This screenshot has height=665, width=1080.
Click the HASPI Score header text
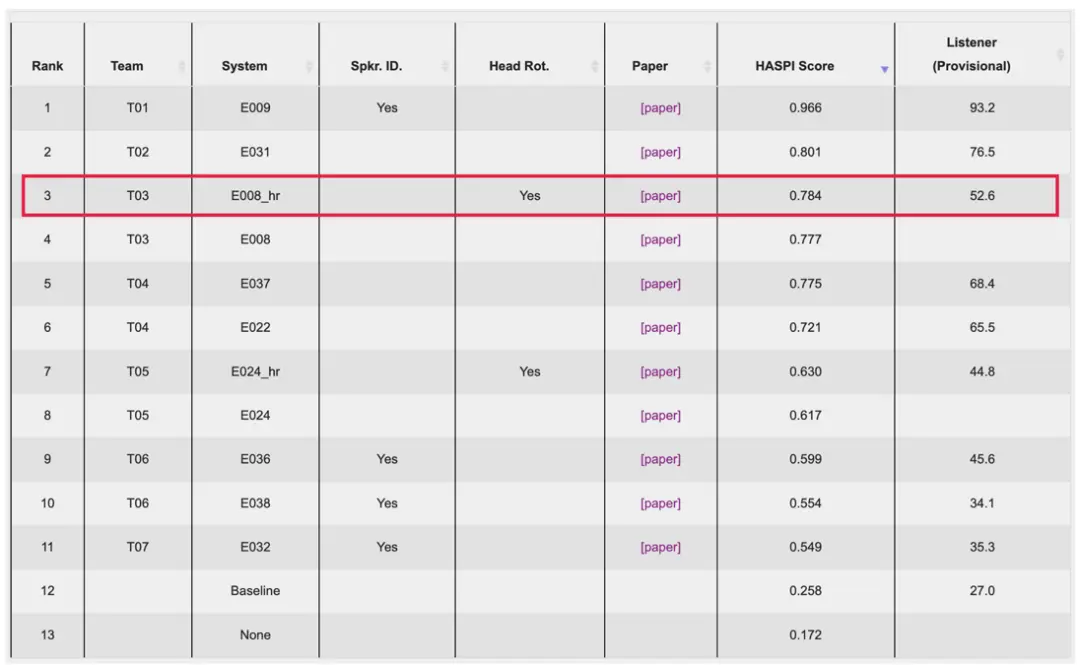(794, 66)
